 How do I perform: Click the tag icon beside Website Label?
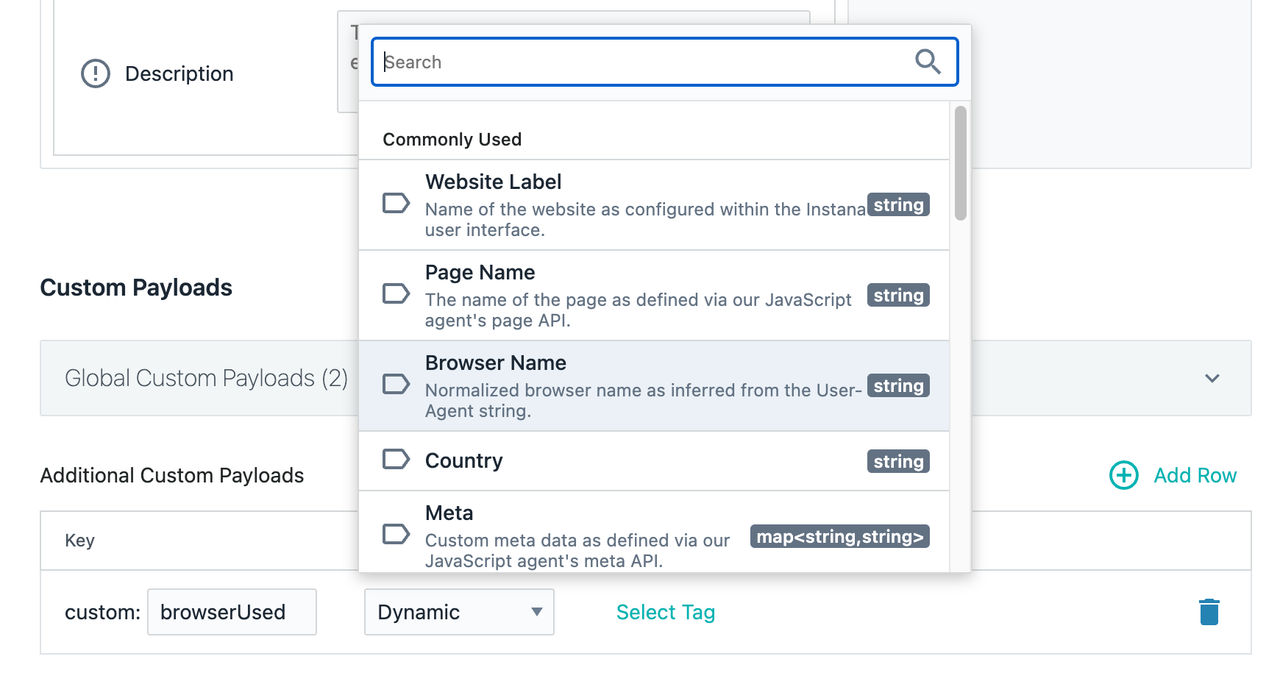396,204
